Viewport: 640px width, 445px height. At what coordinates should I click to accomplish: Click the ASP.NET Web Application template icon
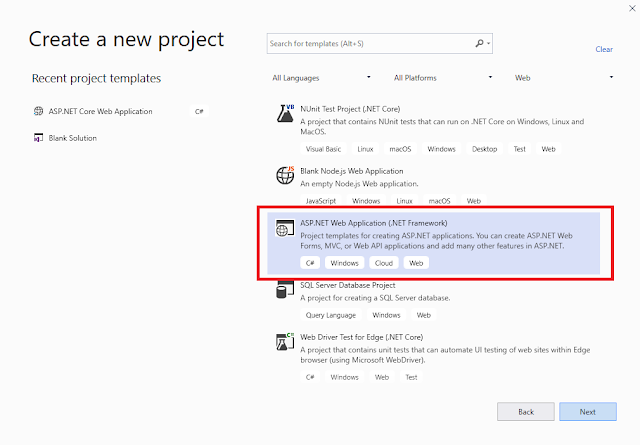coord(285,228)
